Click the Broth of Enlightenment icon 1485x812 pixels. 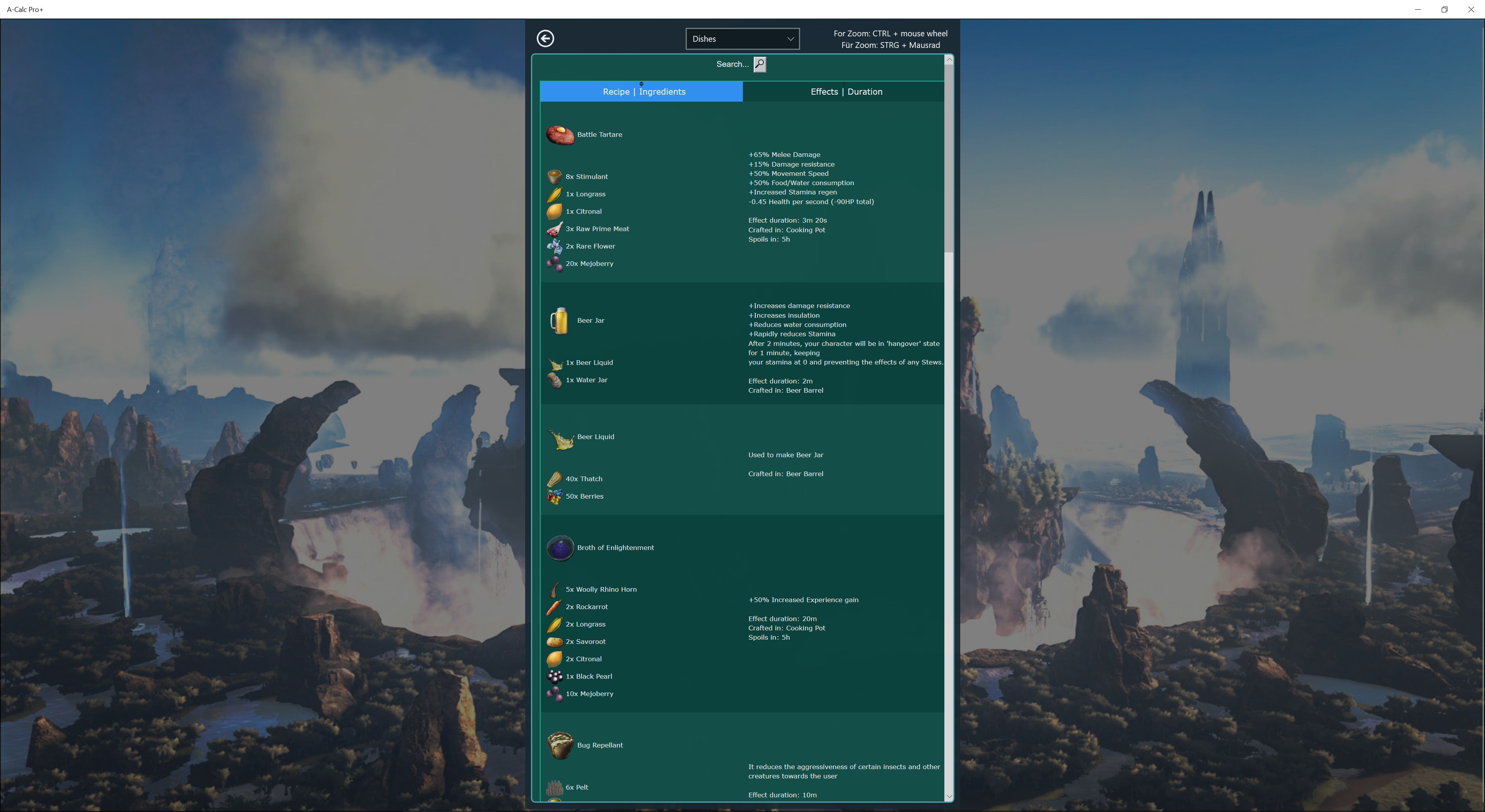[x=560, y=548]
